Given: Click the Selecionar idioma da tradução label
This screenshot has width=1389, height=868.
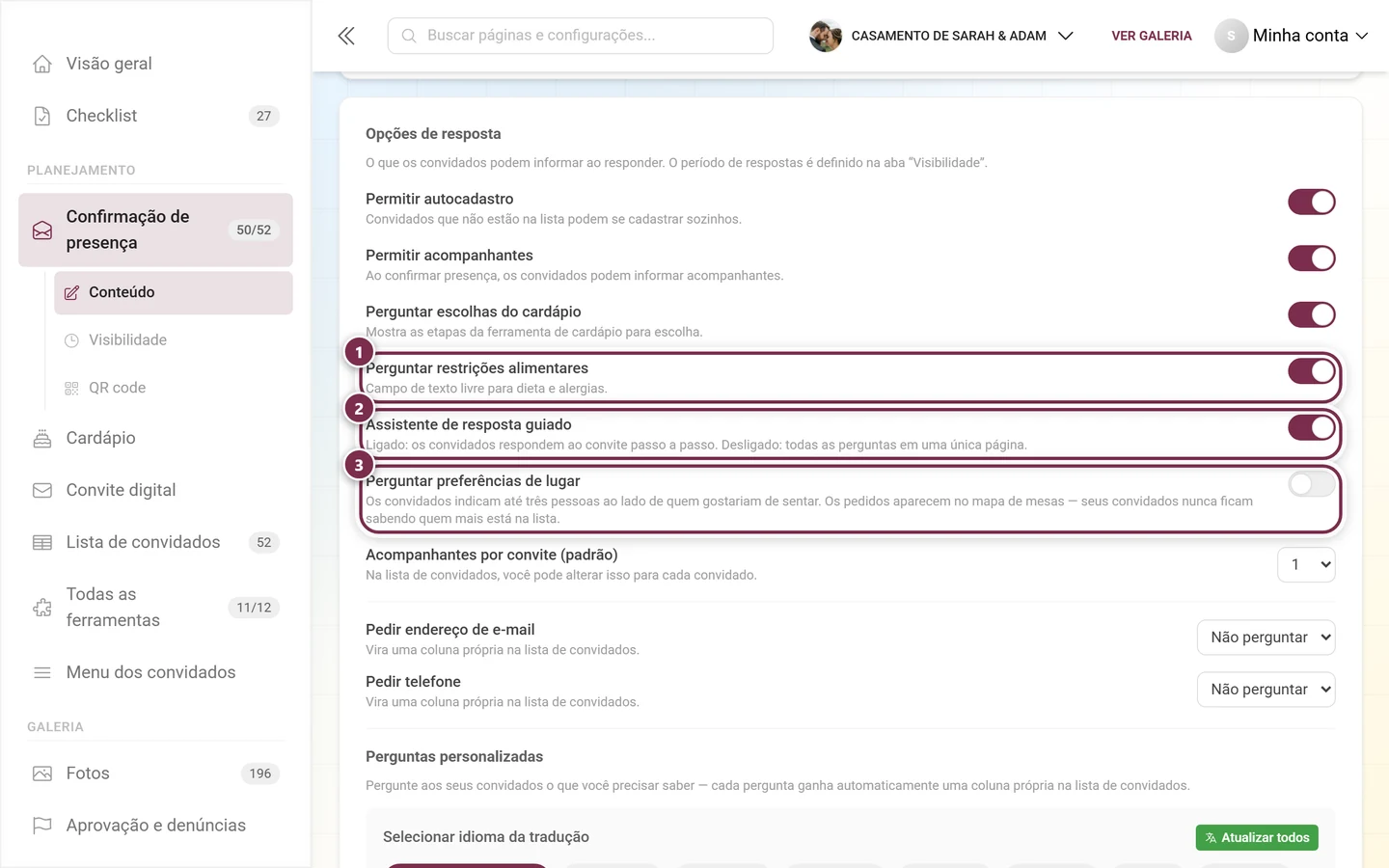Looking at the screenshot, I should pyautogui.click(x=486, y=837).
